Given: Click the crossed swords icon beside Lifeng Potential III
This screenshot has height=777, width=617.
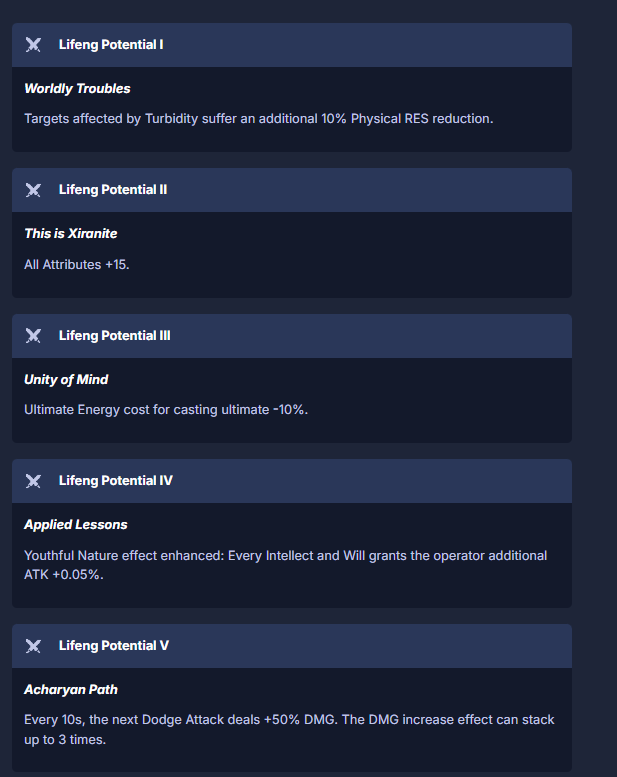Looking at the screenshot, I should (33, 336).
